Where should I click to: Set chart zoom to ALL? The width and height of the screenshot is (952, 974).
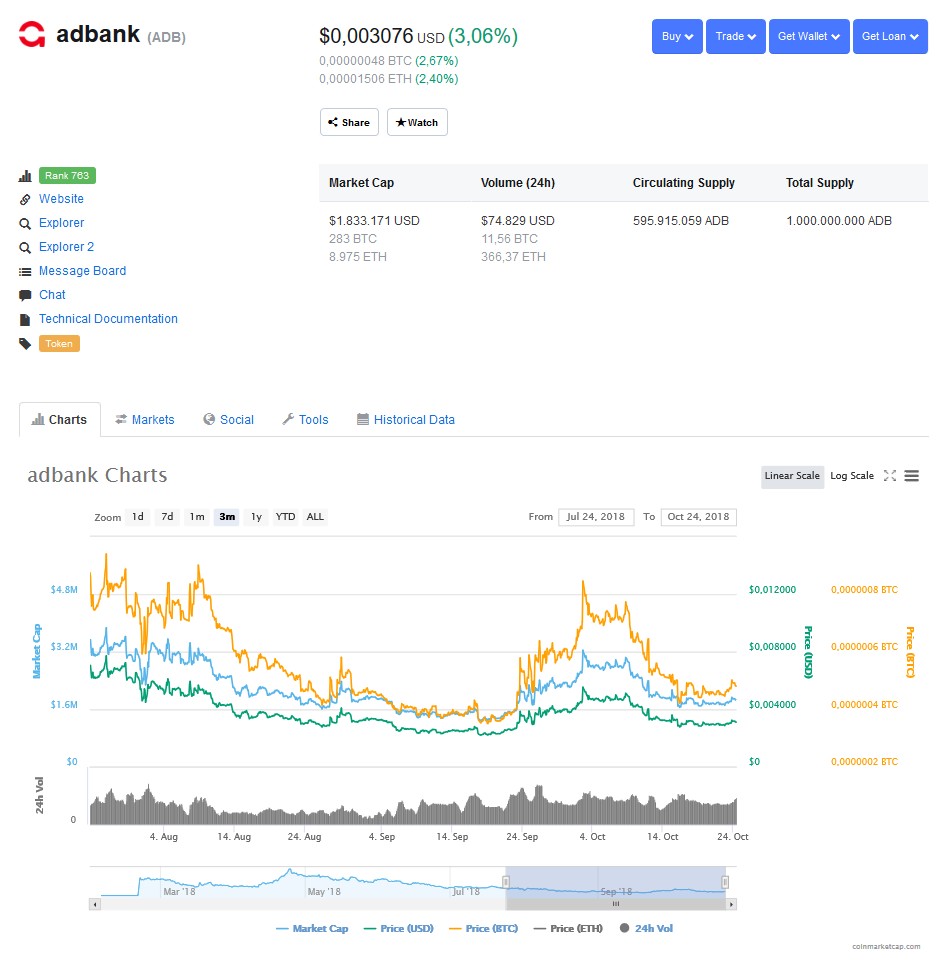pyautogui.click(x=315, y=517)
